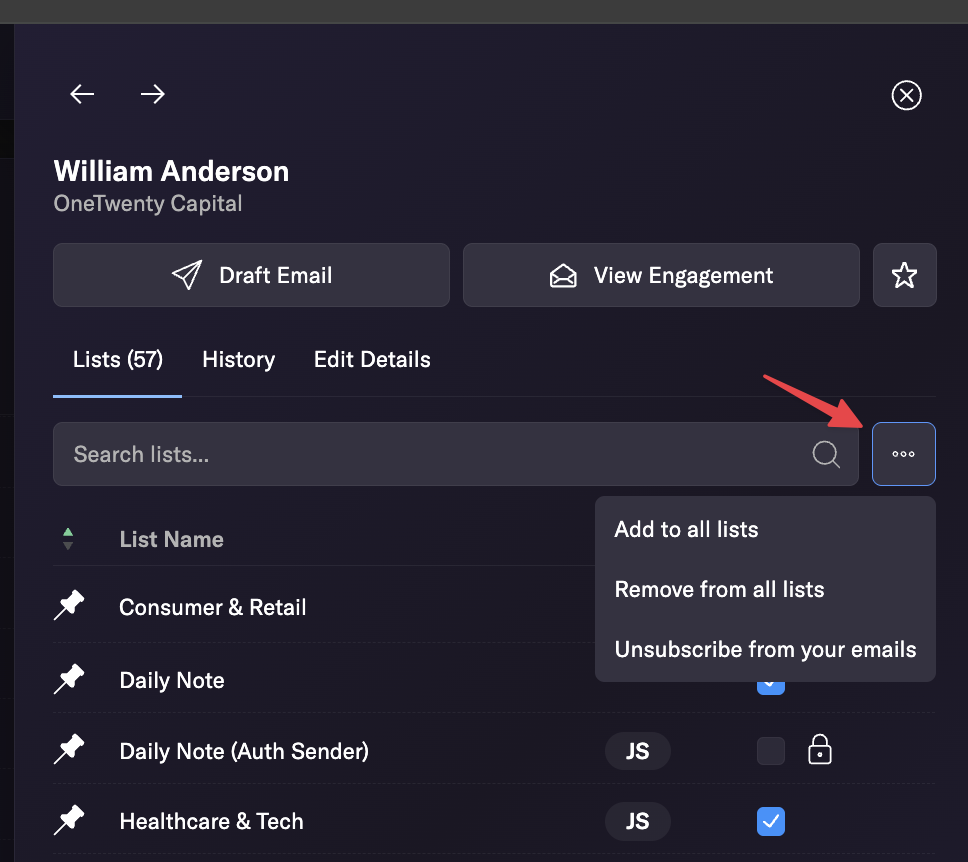Go to previous contact with back arrow

82,94
